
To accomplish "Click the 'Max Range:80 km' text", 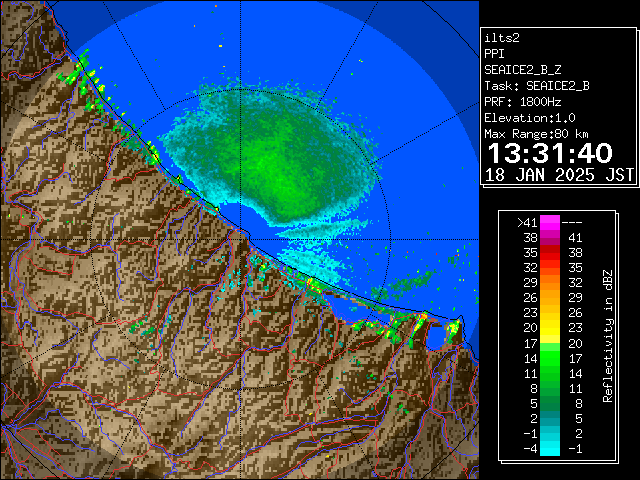I will (536, 134).
